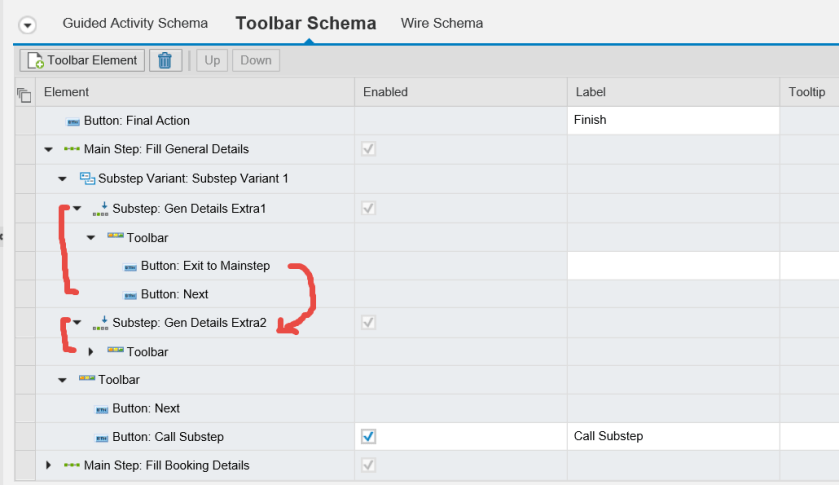Toggle Enabled checkbox for Fill General Details
The image size is (839, 485).
click(368, 149)
